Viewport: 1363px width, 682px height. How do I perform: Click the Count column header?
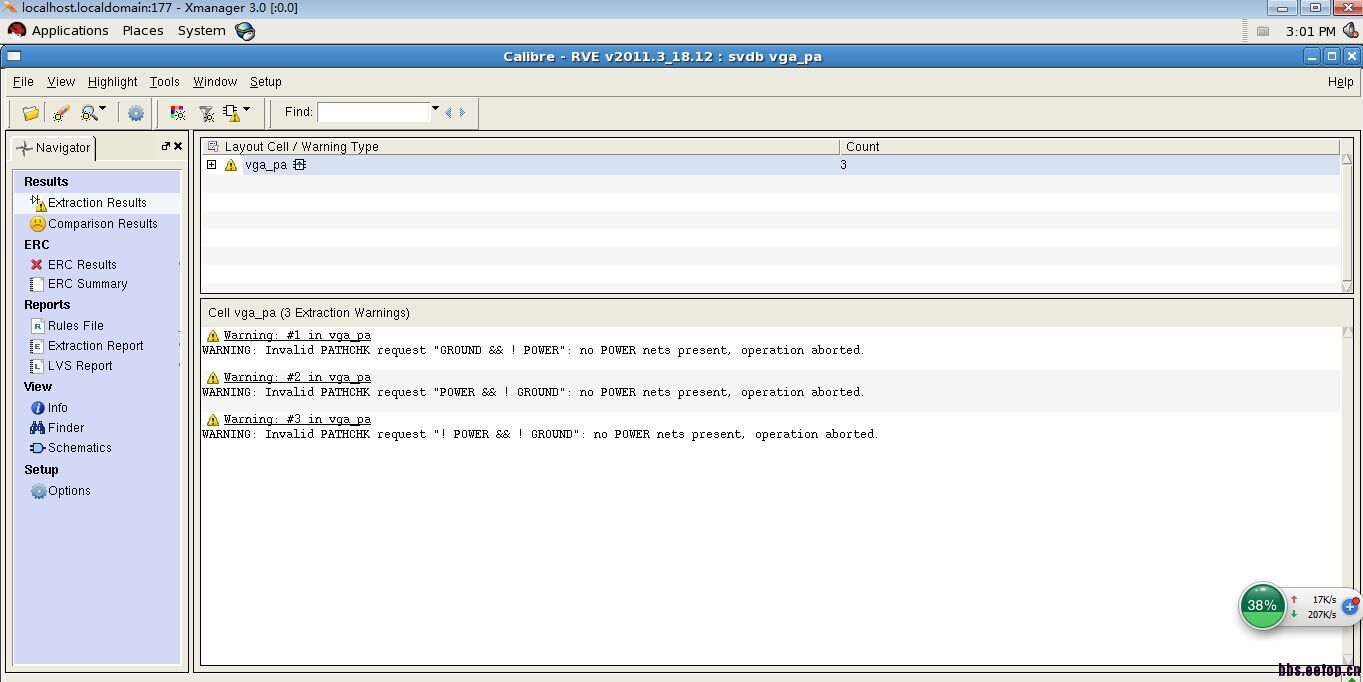coord(1090,147)
